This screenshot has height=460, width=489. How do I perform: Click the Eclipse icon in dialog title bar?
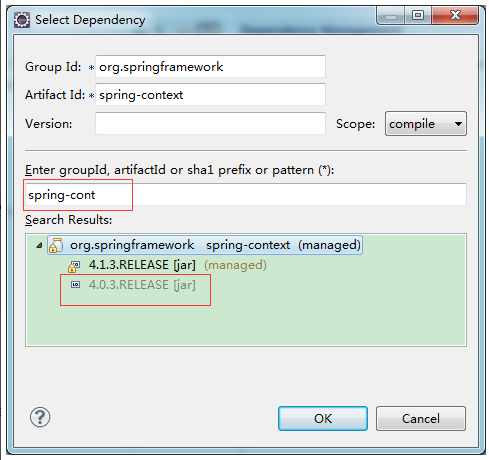coord(22,20)
